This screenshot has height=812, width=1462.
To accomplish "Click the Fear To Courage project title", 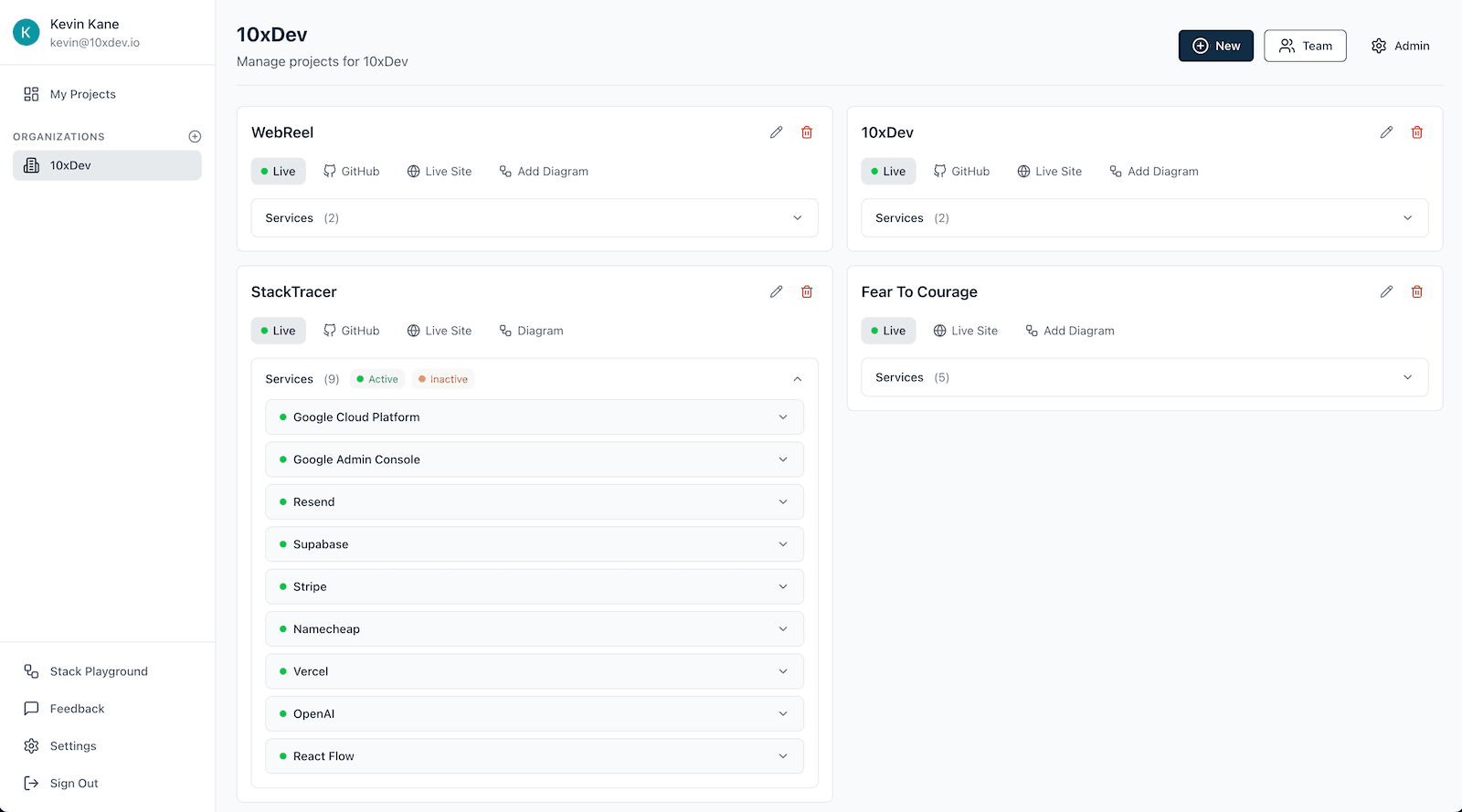I will click(919, 292).
